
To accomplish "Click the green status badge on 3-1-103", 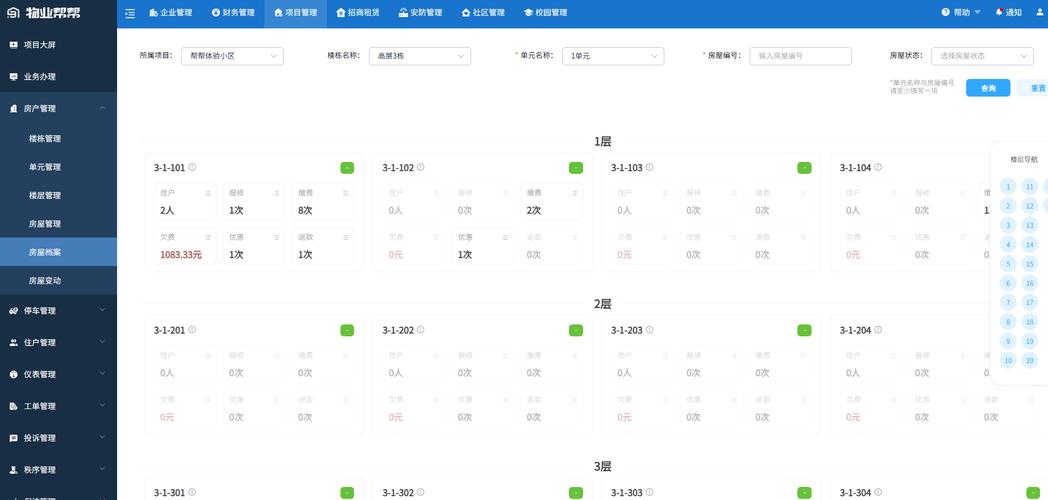I will click(x=804, y=168).
